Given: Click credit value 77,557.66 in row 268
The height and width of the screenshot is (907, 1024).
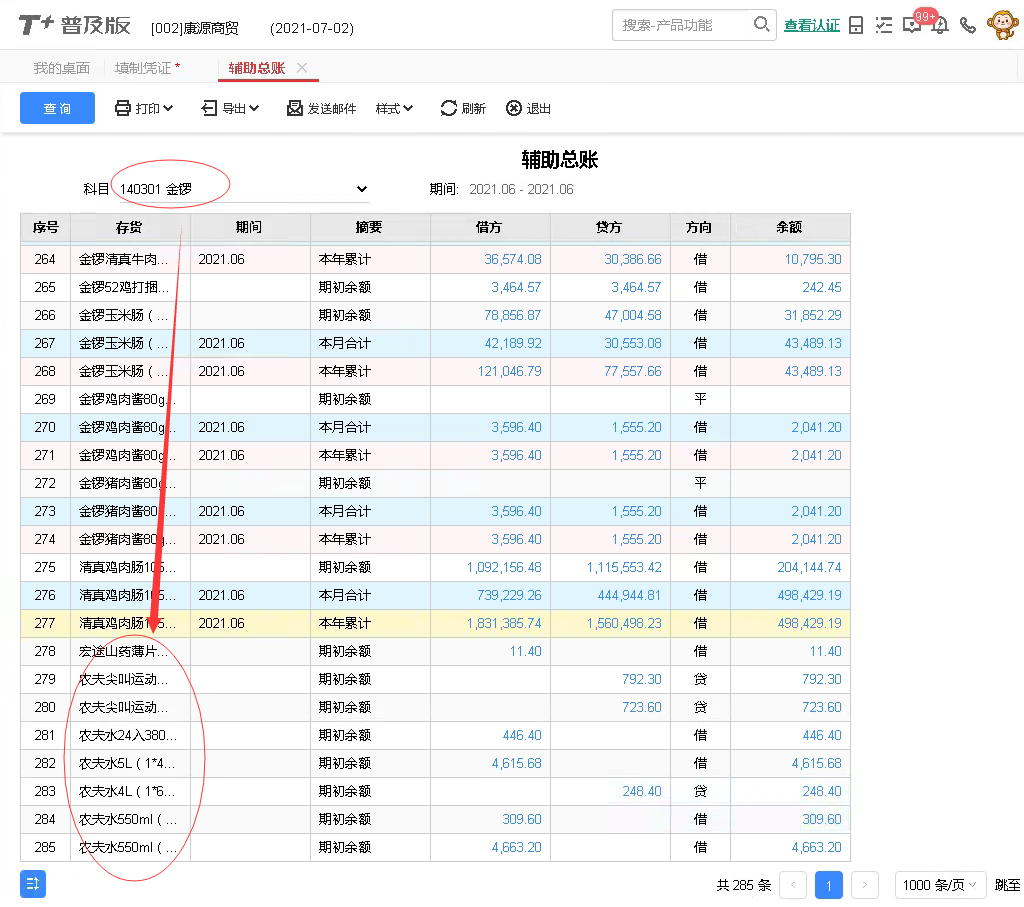Looking at the screenshot, I should click(x=633, y=372).
